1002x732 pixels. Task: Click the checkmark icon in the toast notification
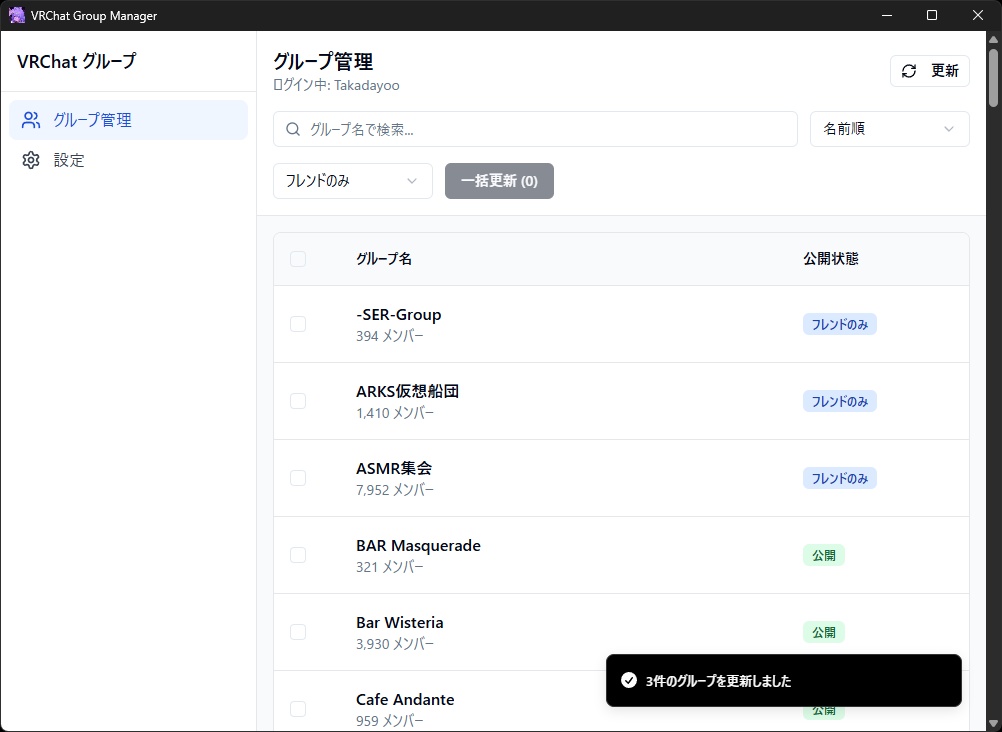pyautogui.click(x=629, y=681)
